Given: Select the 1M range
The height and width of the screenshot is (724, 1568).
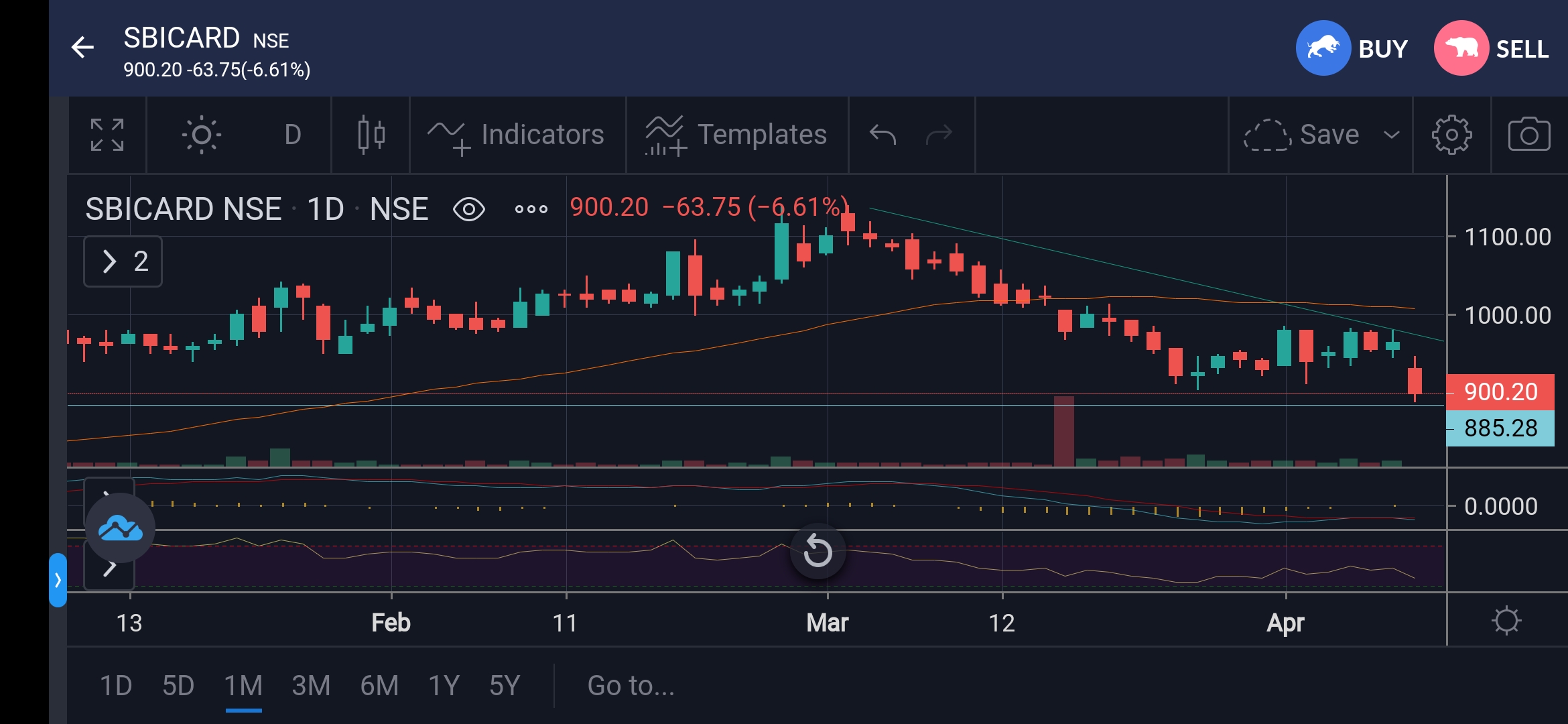Looking at the screenshot, I should tap(243, 686).
